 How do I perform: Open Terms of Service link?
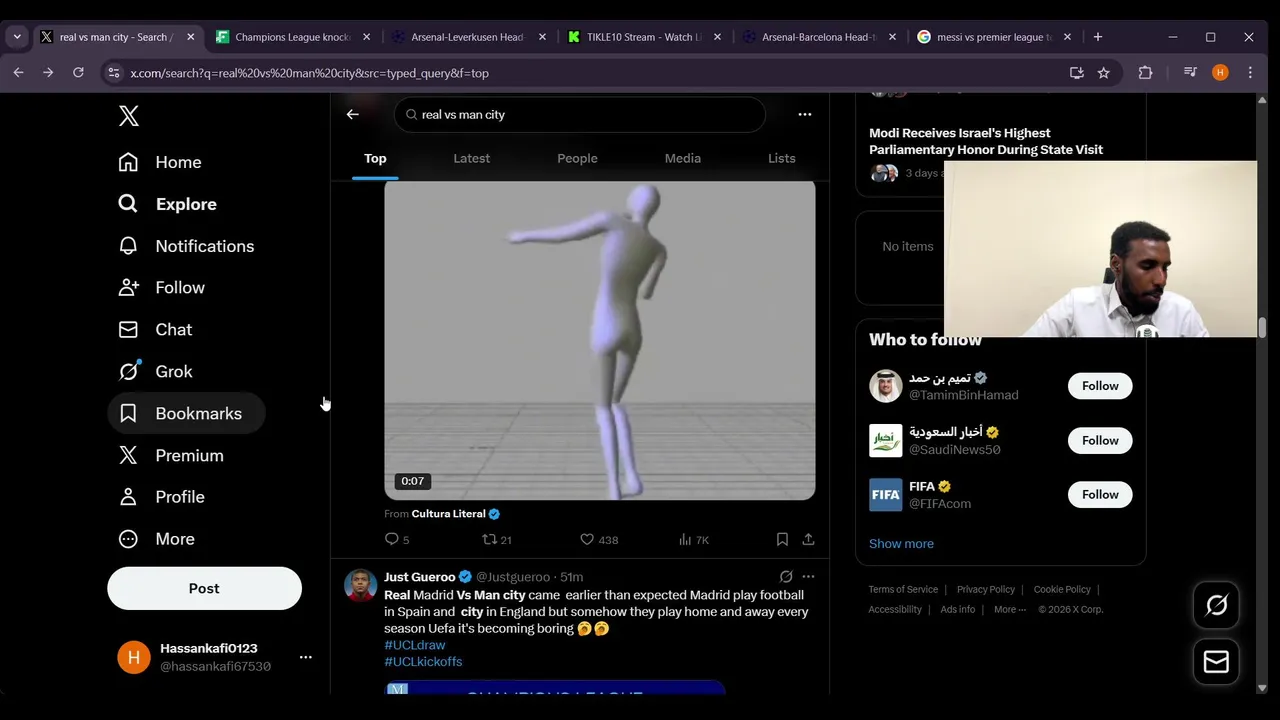[x=903, y=590]
